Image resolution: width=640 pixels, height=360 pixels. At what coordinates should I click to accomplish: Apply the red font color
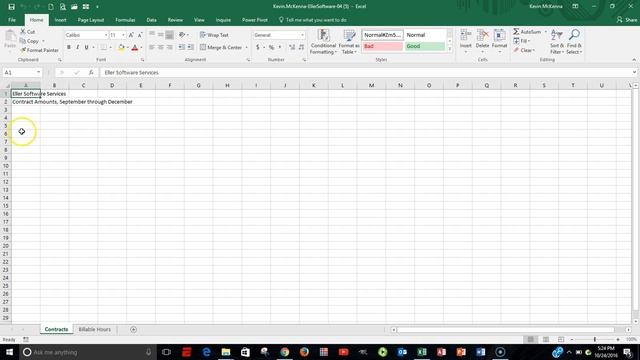pos(135,48)
